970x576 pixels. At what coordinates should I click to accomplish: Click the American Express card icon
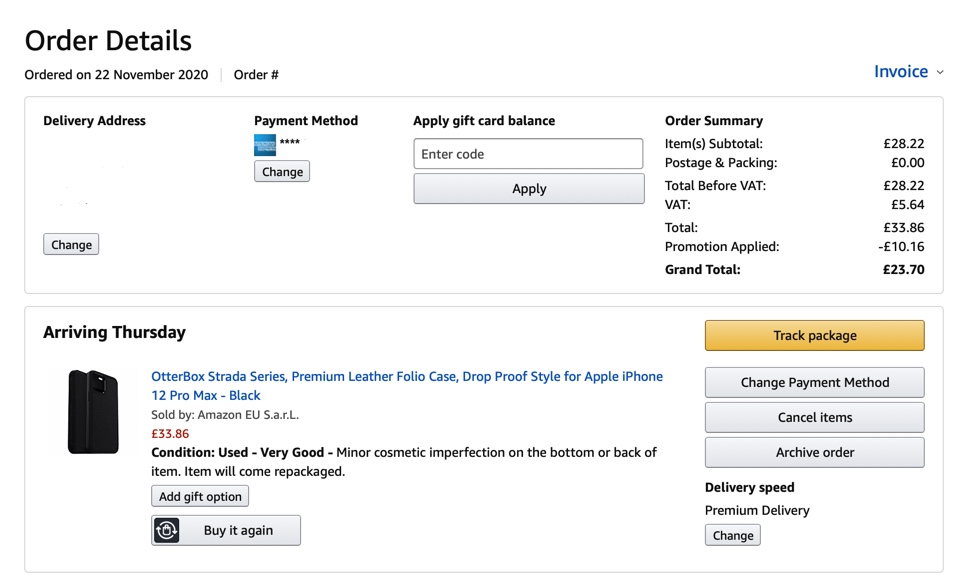tap(265, 145)
